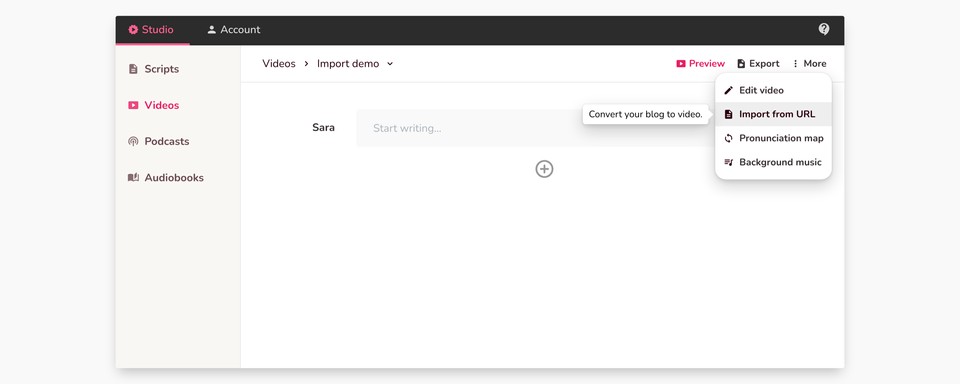Click the Background music note icon

[728, 162]
